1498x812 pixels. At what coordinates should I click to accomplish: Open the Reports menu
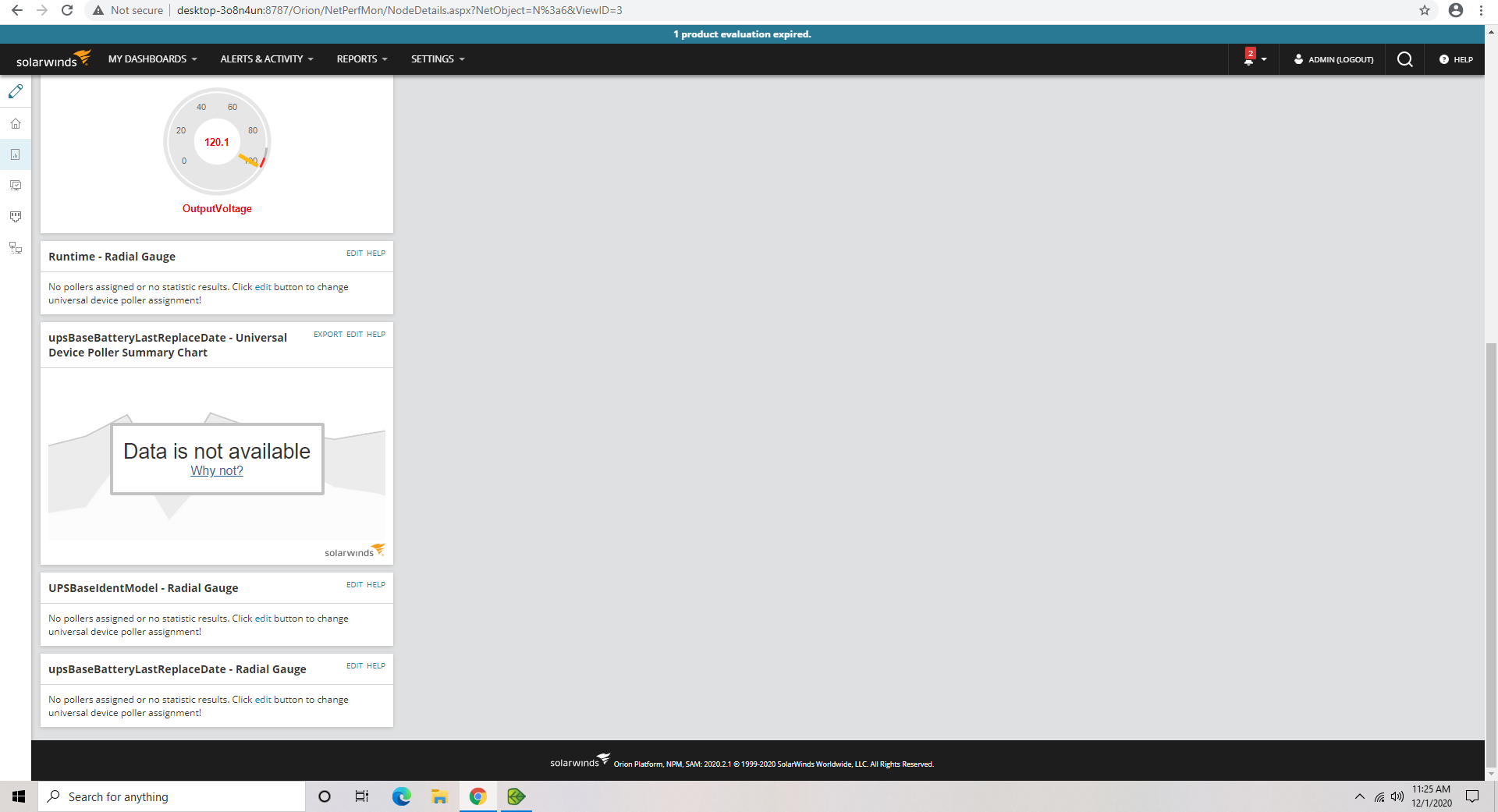pos(361,59)
